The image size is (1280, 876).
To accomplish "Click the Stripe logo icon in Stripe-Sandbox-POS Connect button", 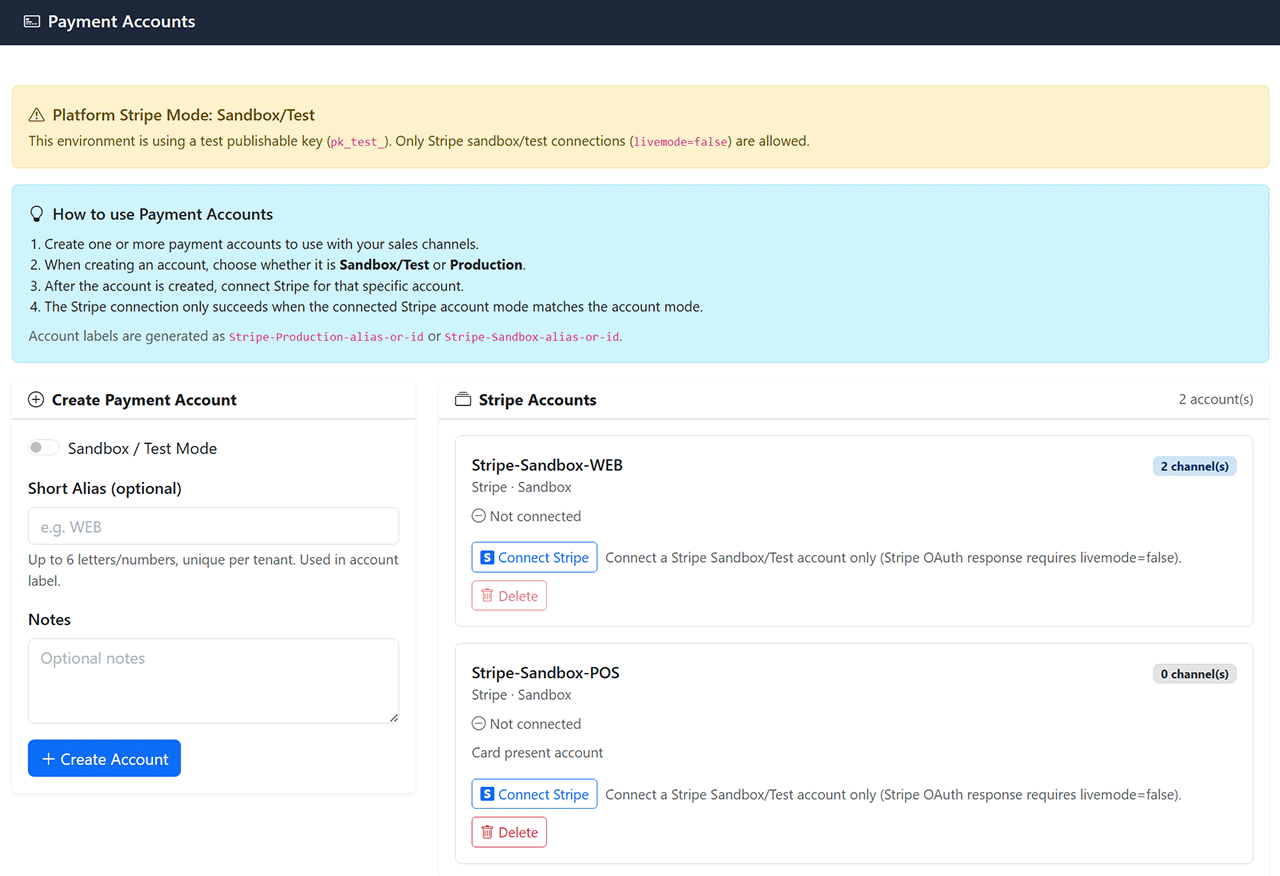I will [487, 795].
